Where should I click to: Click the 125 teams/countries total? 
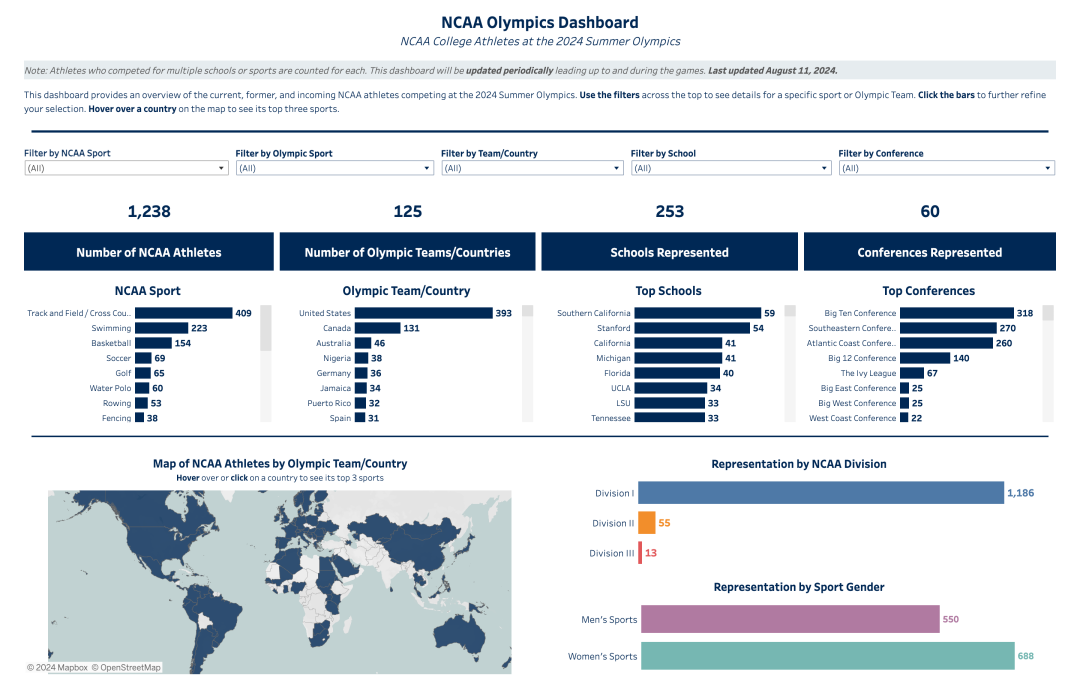pos(408,212)
